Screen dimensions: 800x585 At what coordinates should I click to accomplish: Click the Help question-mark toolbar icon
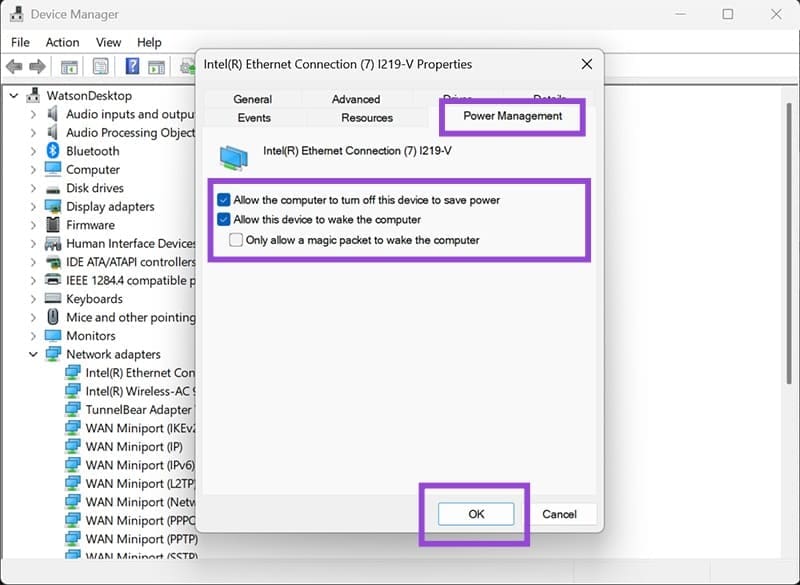tap(132, 66)
